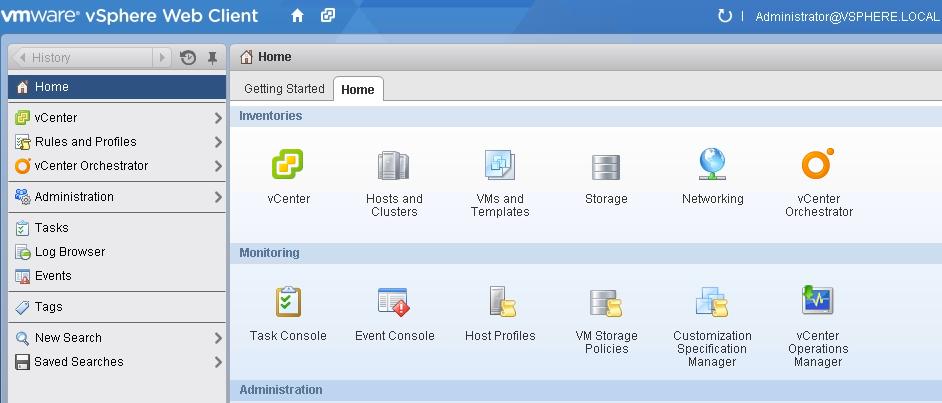
Task: Open the recent history clock icon
Action: point(188,58)
